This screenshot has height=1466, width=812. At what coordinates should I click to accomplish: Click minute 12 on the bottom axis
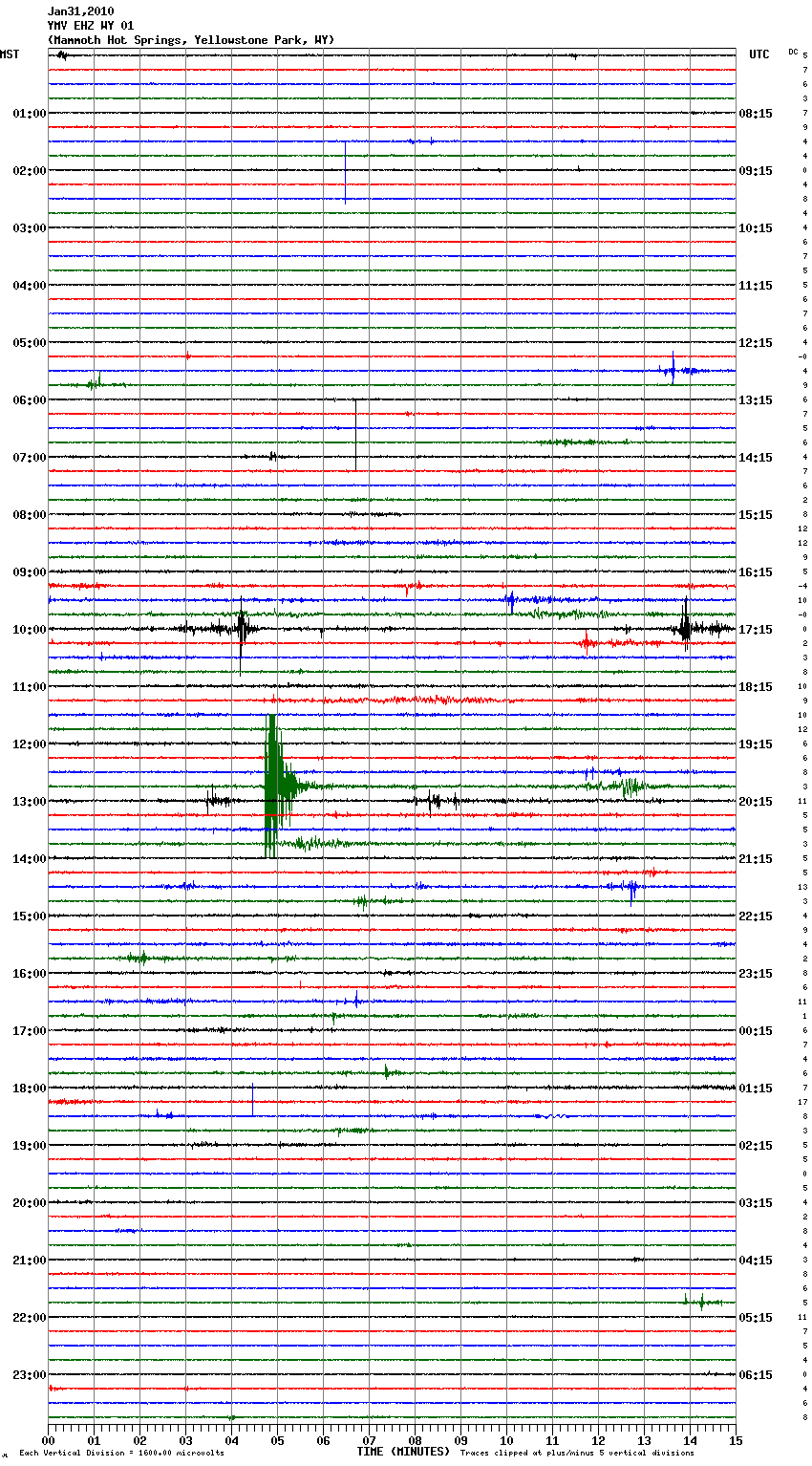[x=598, y=1440]
